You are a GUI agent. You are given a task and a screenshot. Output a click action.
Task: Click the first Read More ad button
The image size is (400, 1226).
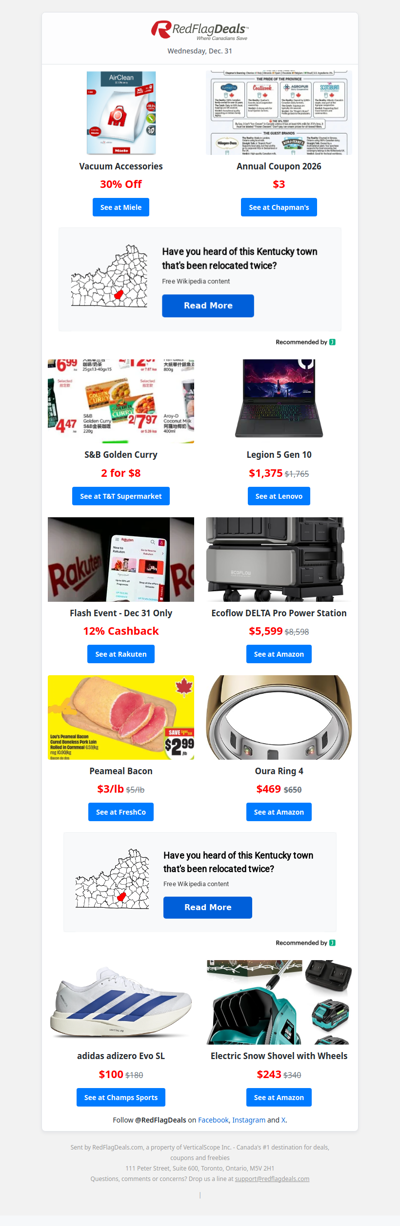208,306
